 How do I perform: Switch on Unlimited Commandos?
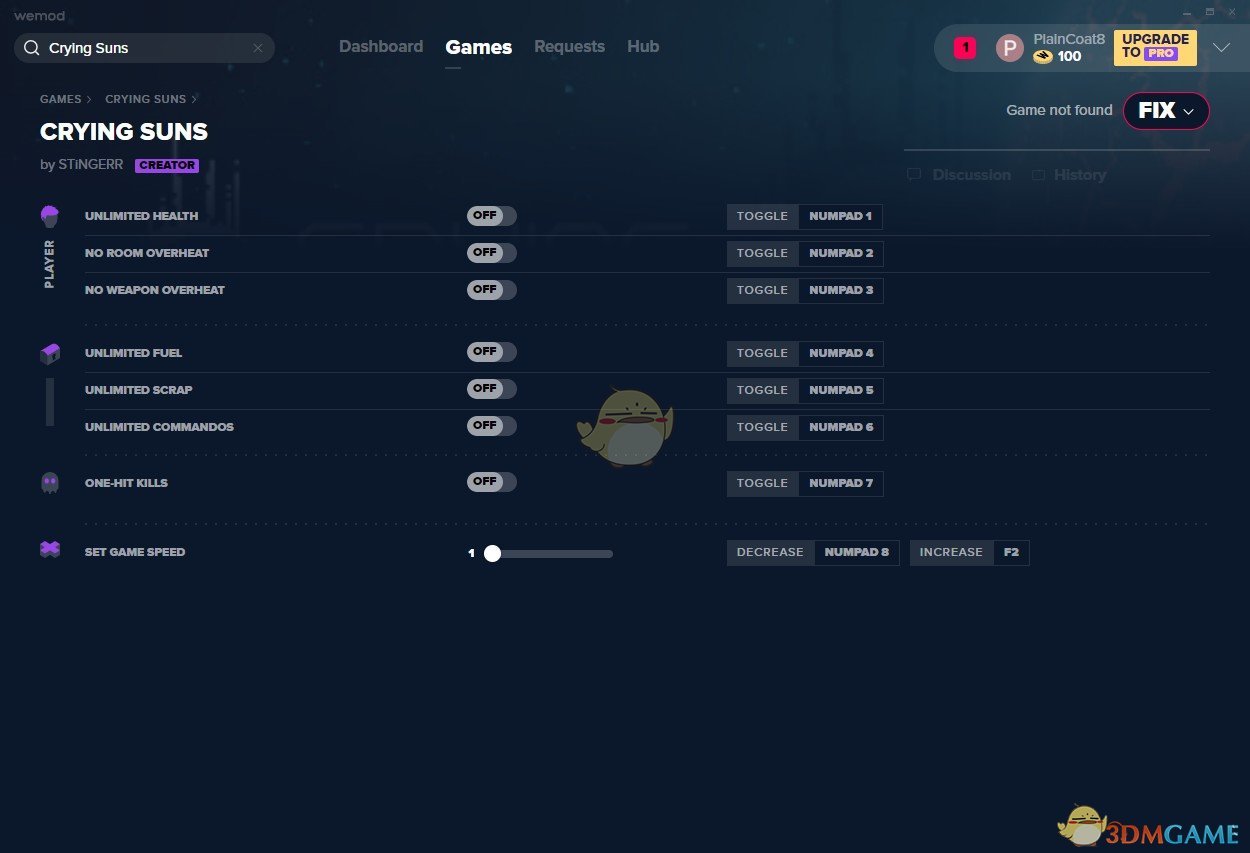click(x=492, y=426)
